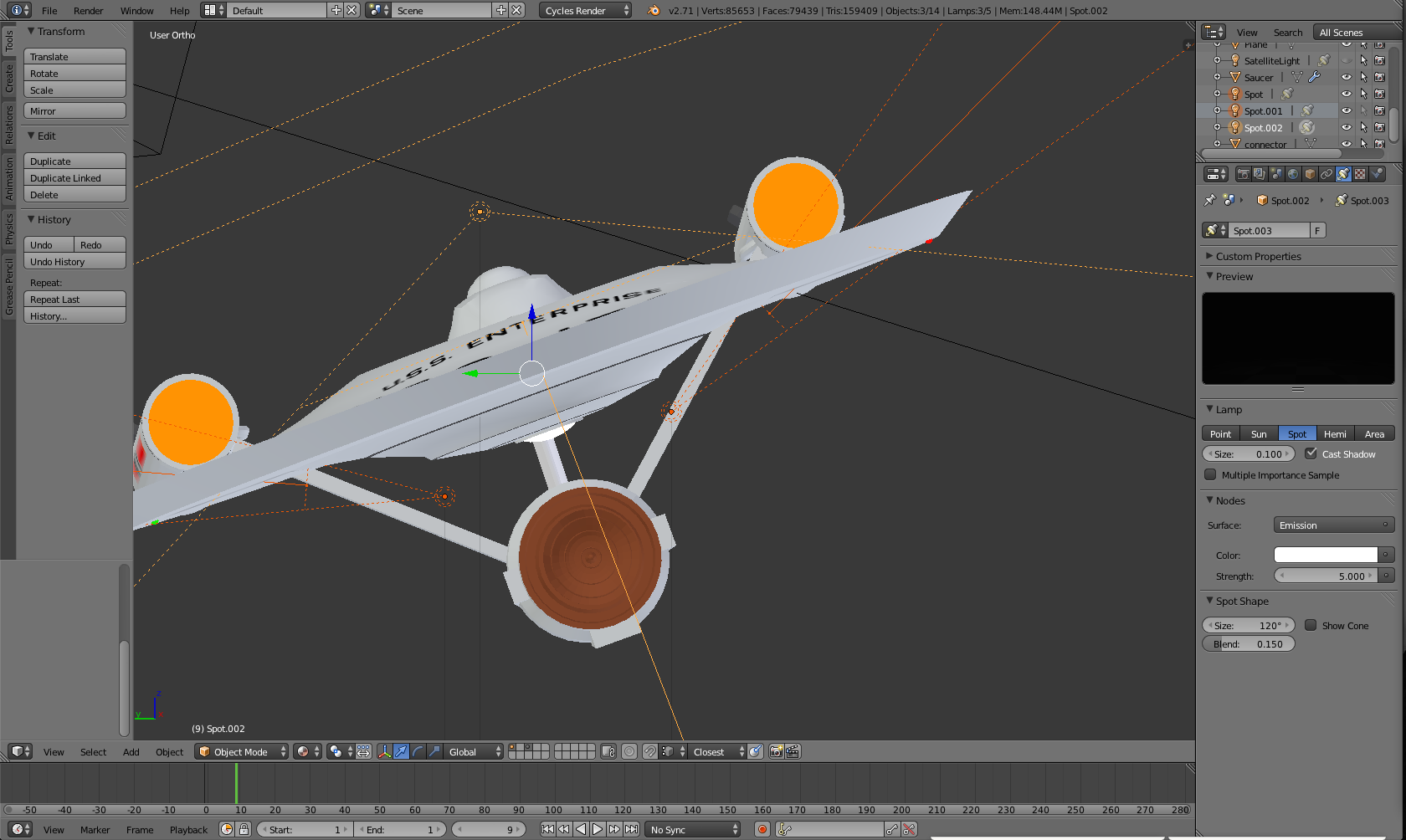Toggle the Cast Shadow checkbox
Image resolution: width=1406 pixels, height=840 pixels.
pos(1311,453)
